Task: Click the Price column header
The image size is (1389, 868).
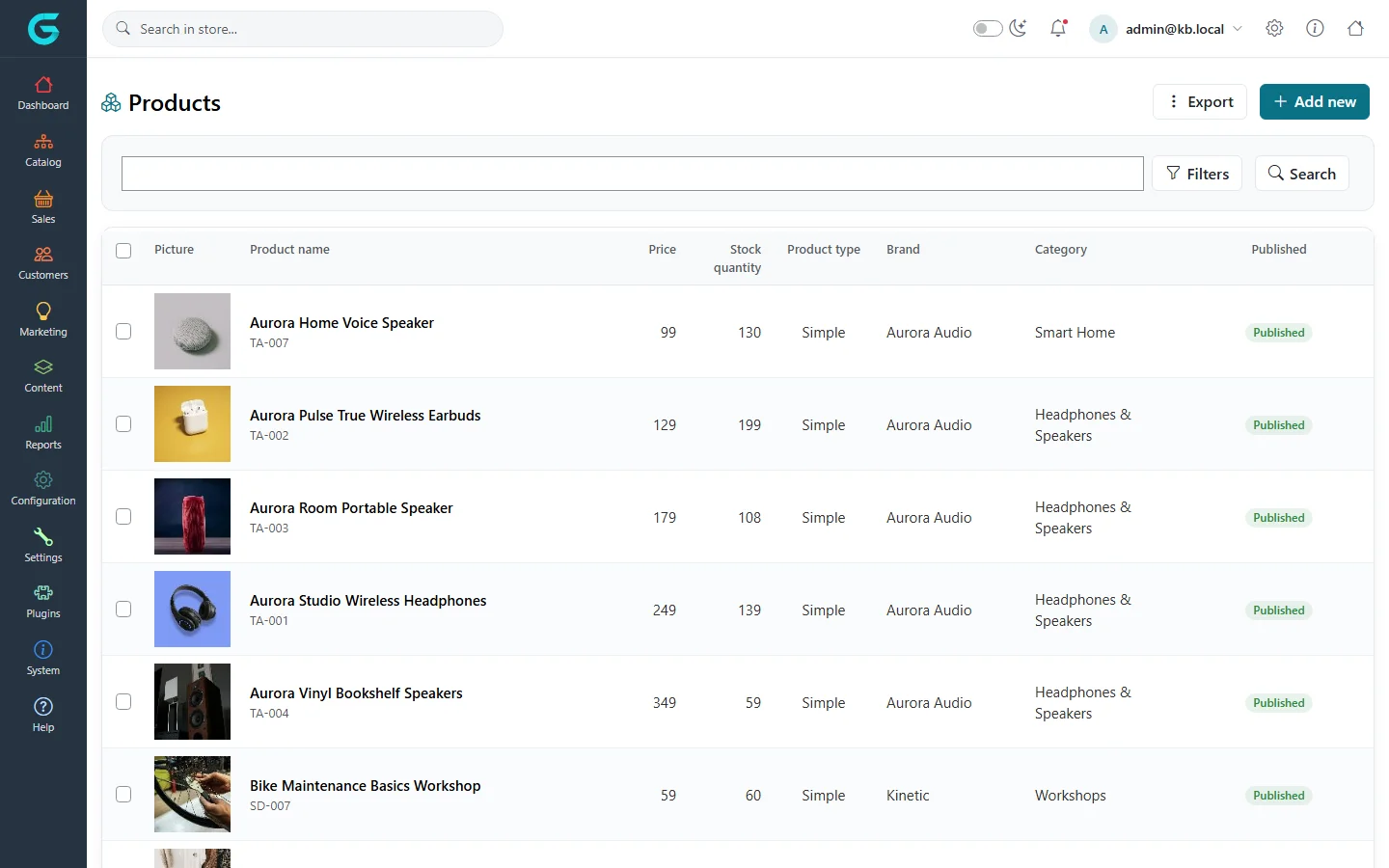Action: (662, 249)
